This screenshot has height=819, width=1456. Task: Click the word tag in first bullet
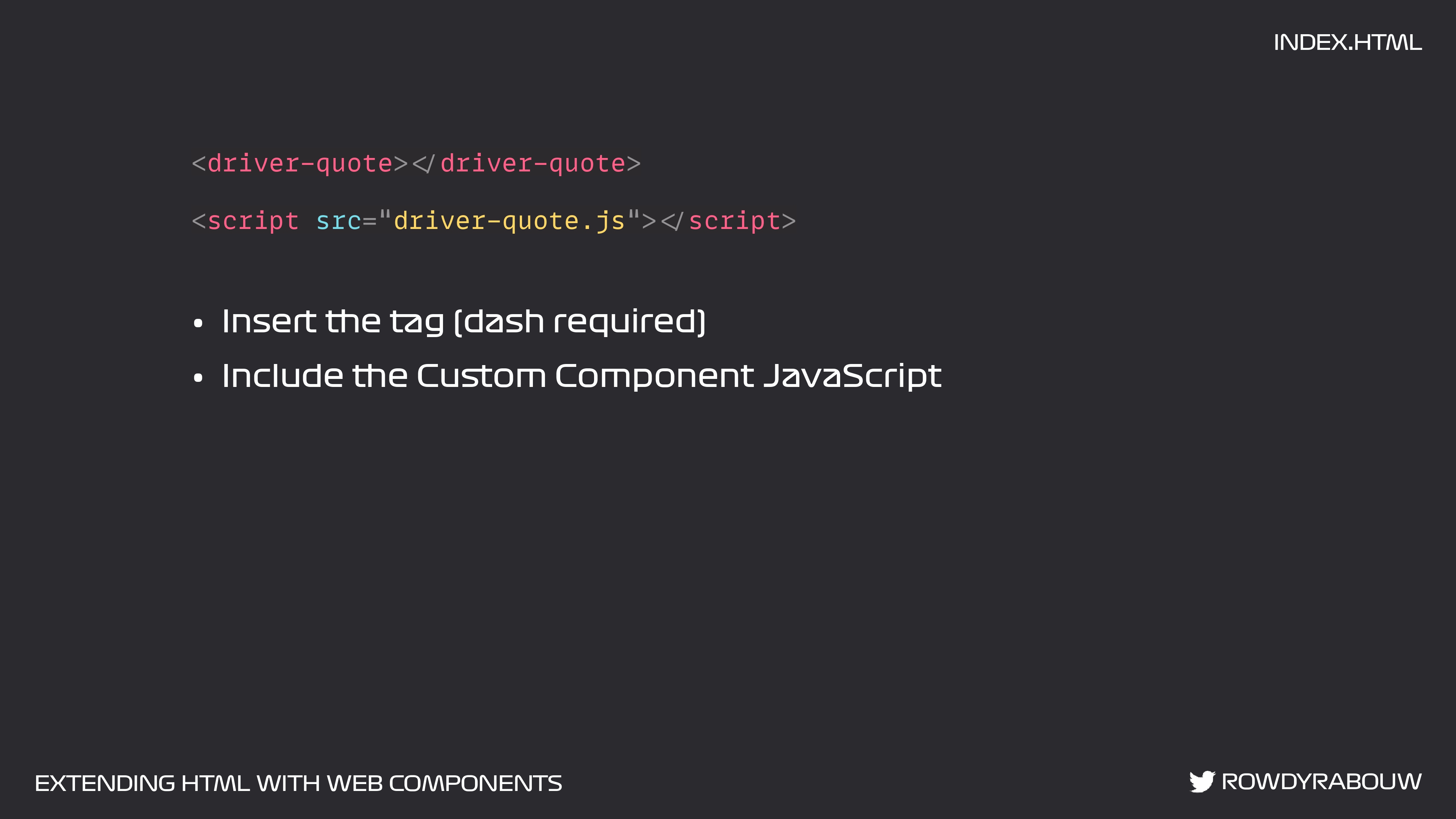[x=417, y=322]
